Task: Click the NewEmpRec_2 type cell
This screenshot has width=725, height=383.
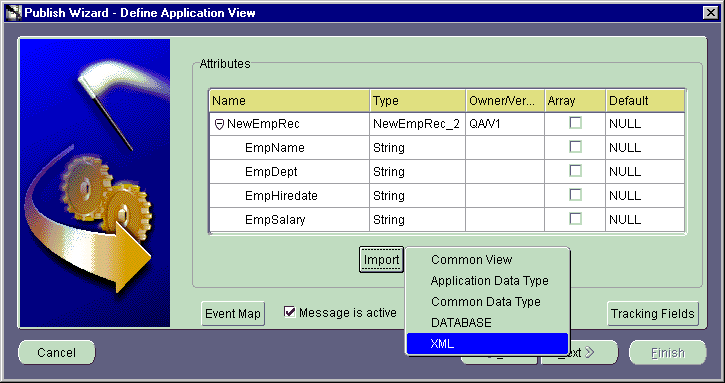Action: point(417,124)
